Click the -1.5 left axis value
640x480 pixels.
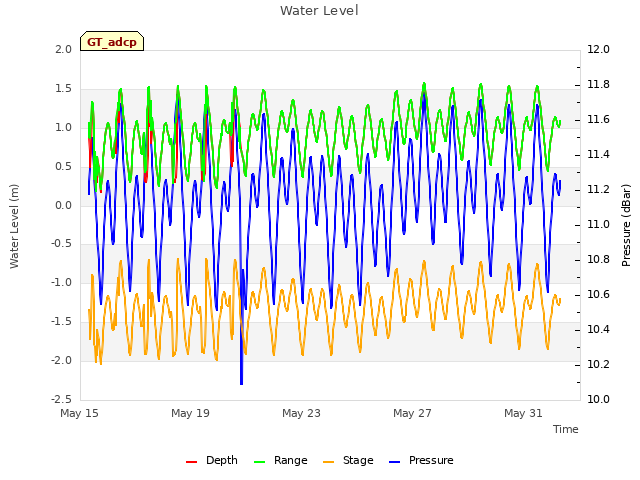62,322
